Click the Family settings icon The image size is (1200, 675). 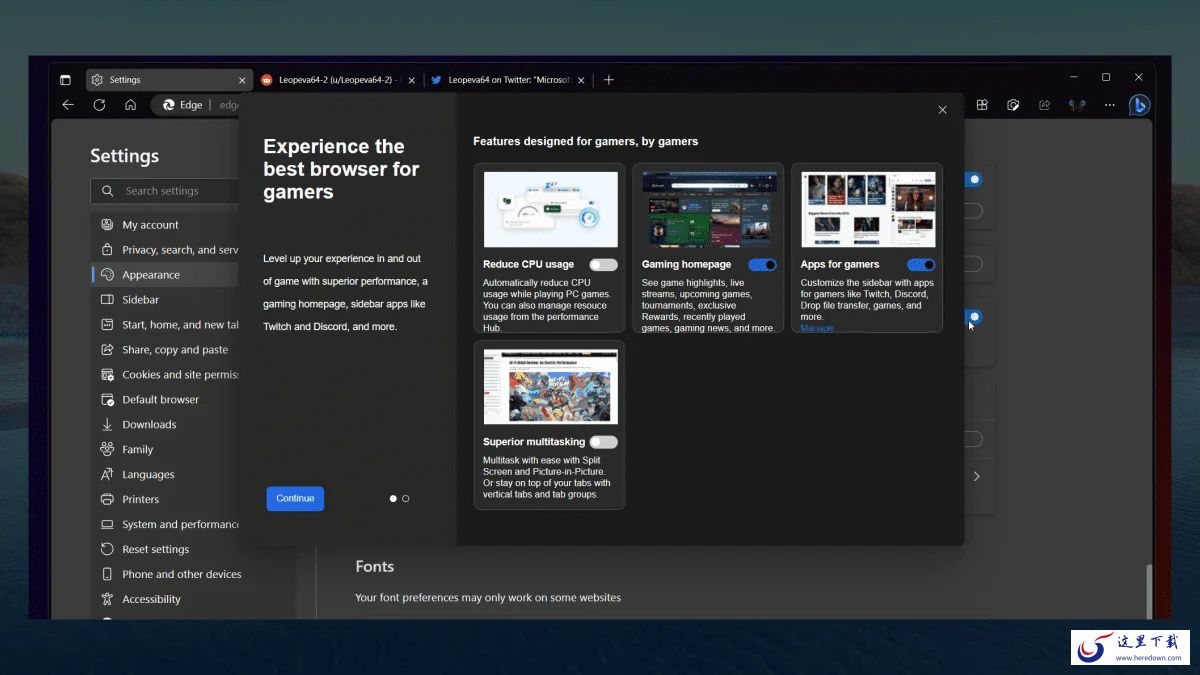[107, 450]
